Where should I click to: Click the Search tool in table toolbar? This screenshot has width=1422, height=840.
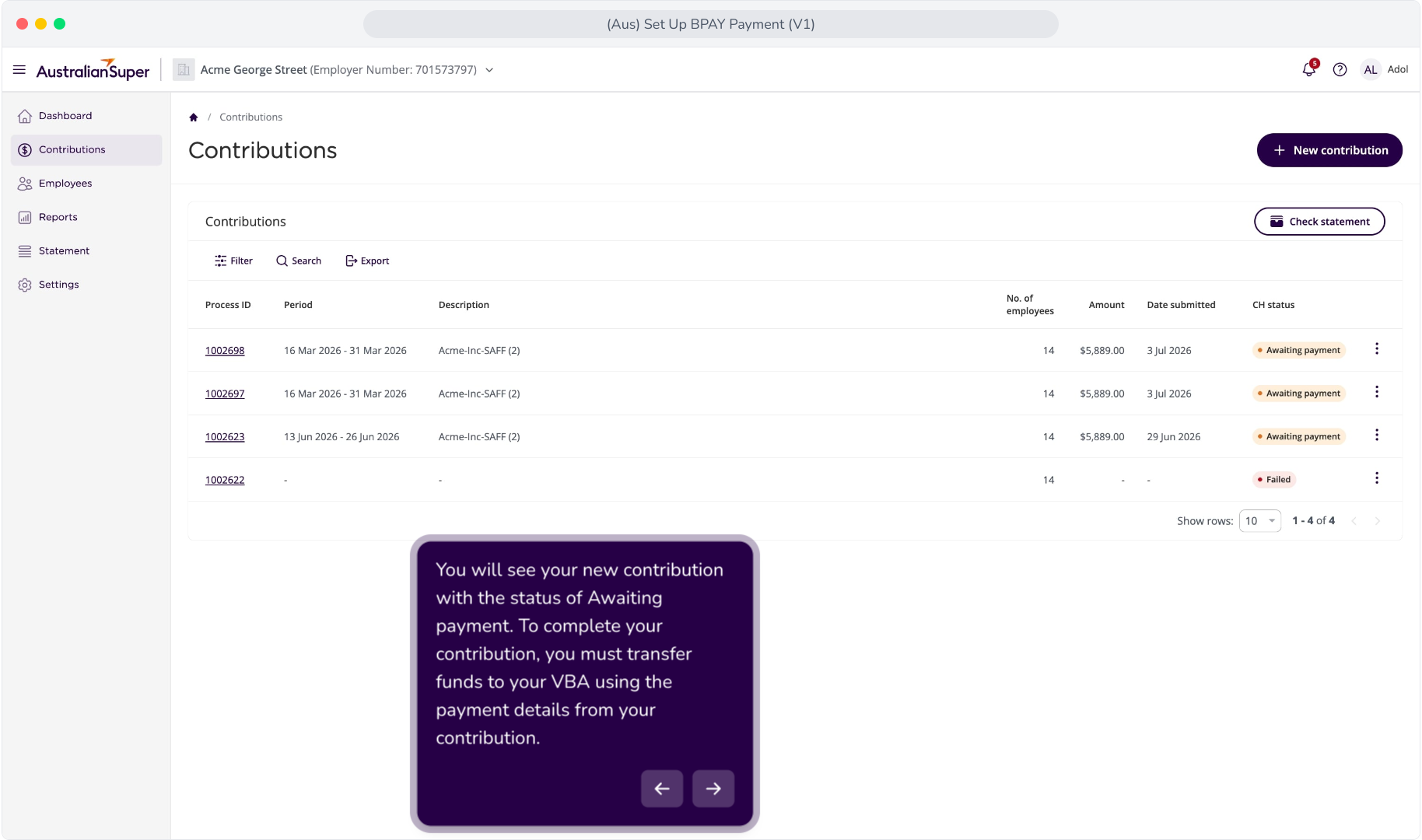click(x=299, y=261)
